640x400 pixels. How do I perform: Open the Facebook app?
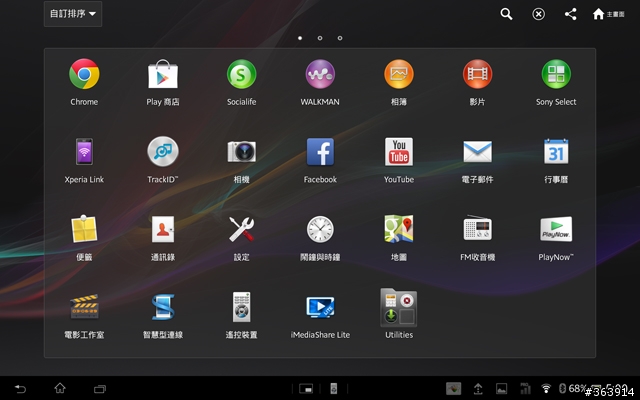tap(320, 151)
